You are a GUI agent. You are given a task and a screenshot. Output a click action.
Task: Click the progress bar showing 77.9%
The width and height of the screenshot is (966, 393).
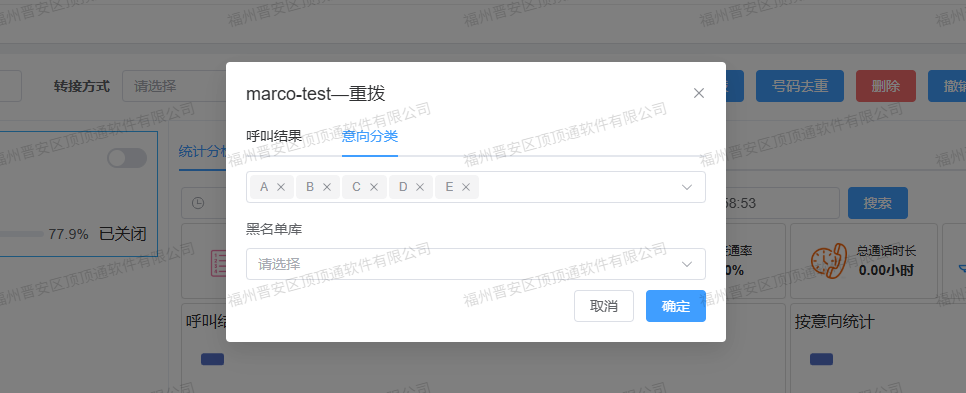tap(22, 234)
